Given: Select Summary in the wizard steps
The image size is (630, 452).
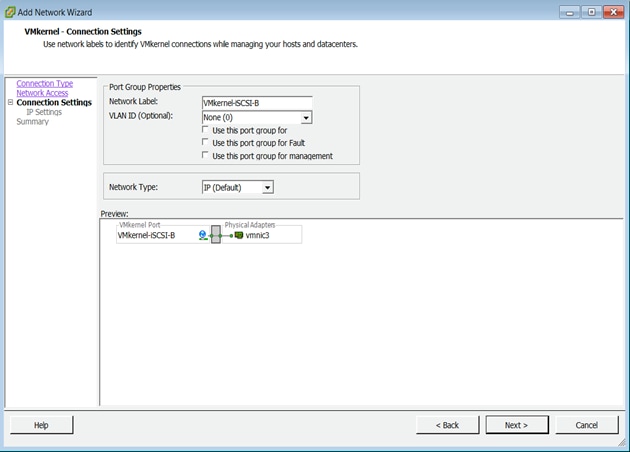Looking at the screenshot, I should 33,122.
